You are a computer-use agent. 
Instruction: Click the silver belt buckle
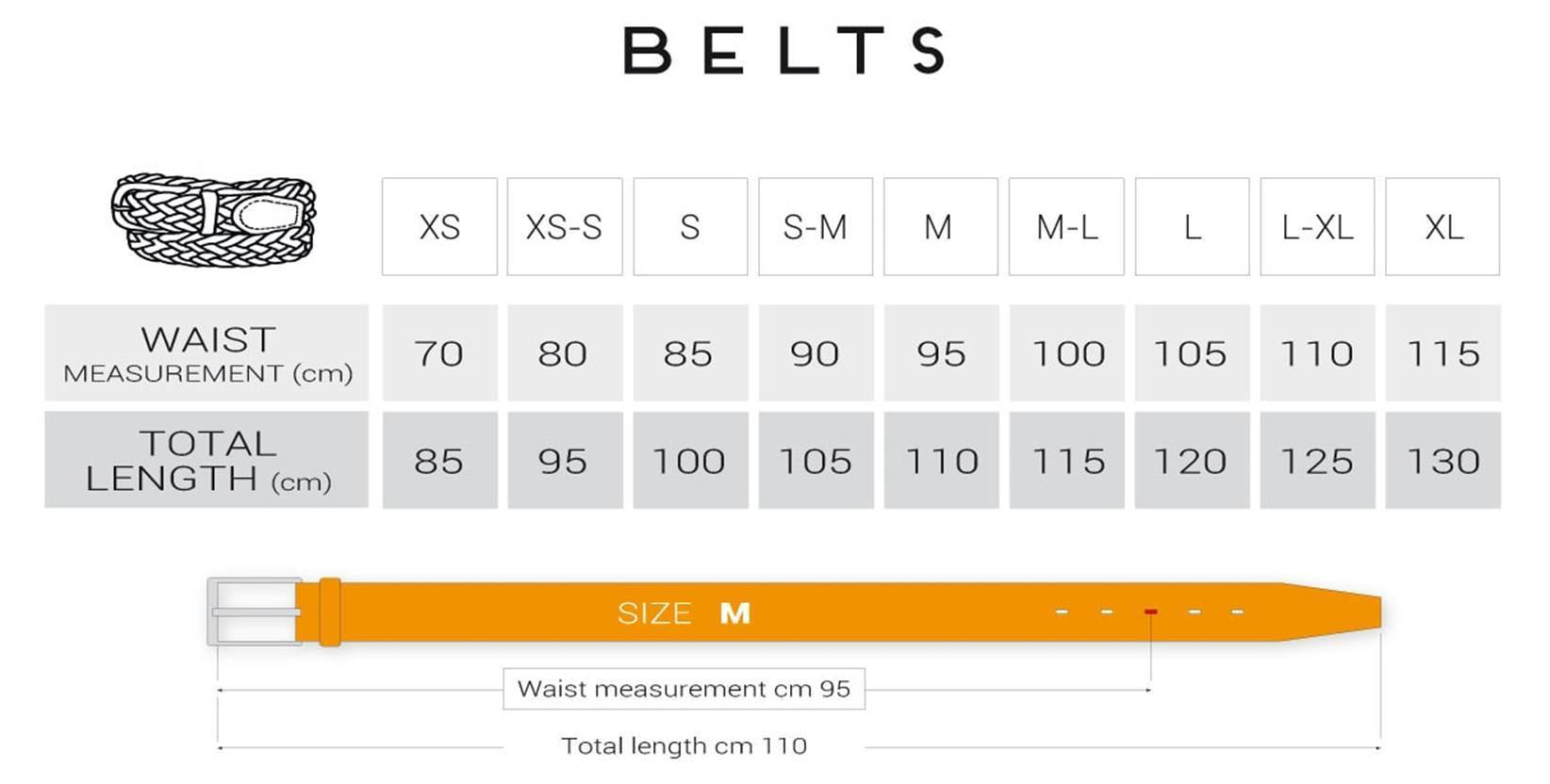point(253,612)
